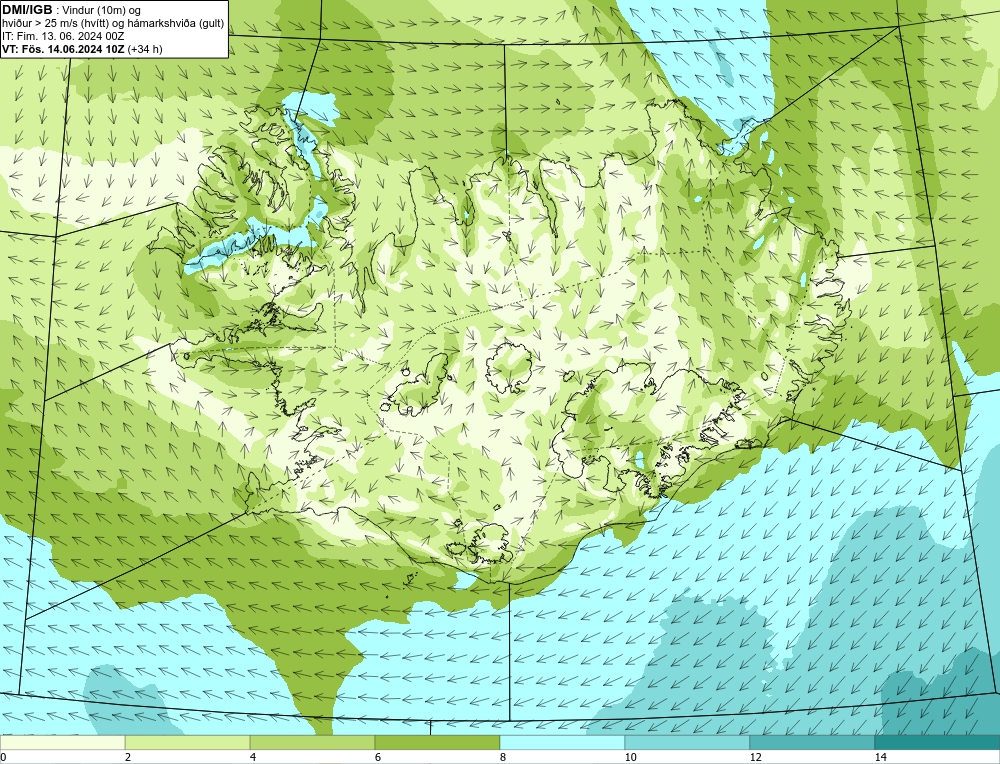Click the legend label 10
The image size is (1000, 764).
pos(630,757)
